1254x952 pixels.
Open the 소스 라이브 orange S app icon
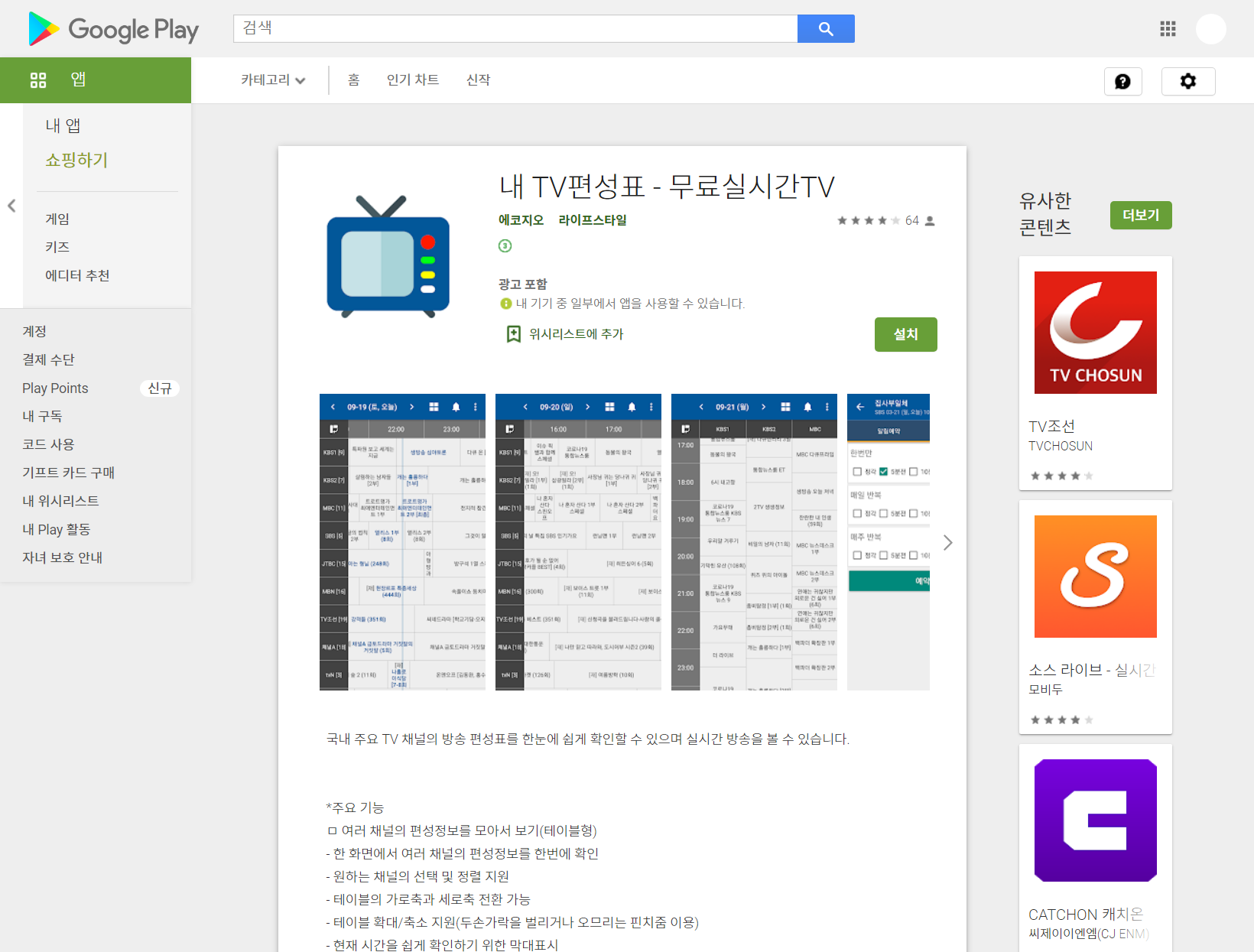pos(1096,577)
